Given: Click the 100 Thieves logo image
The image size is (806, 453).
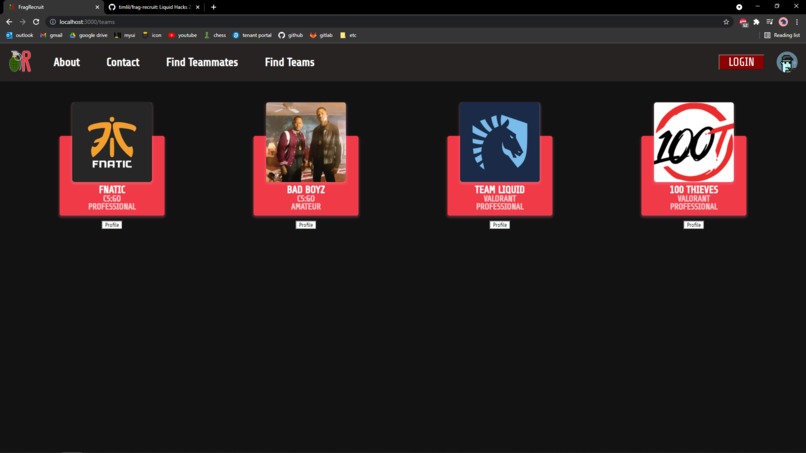Looking at the screenshot, I should click(694, 142).
